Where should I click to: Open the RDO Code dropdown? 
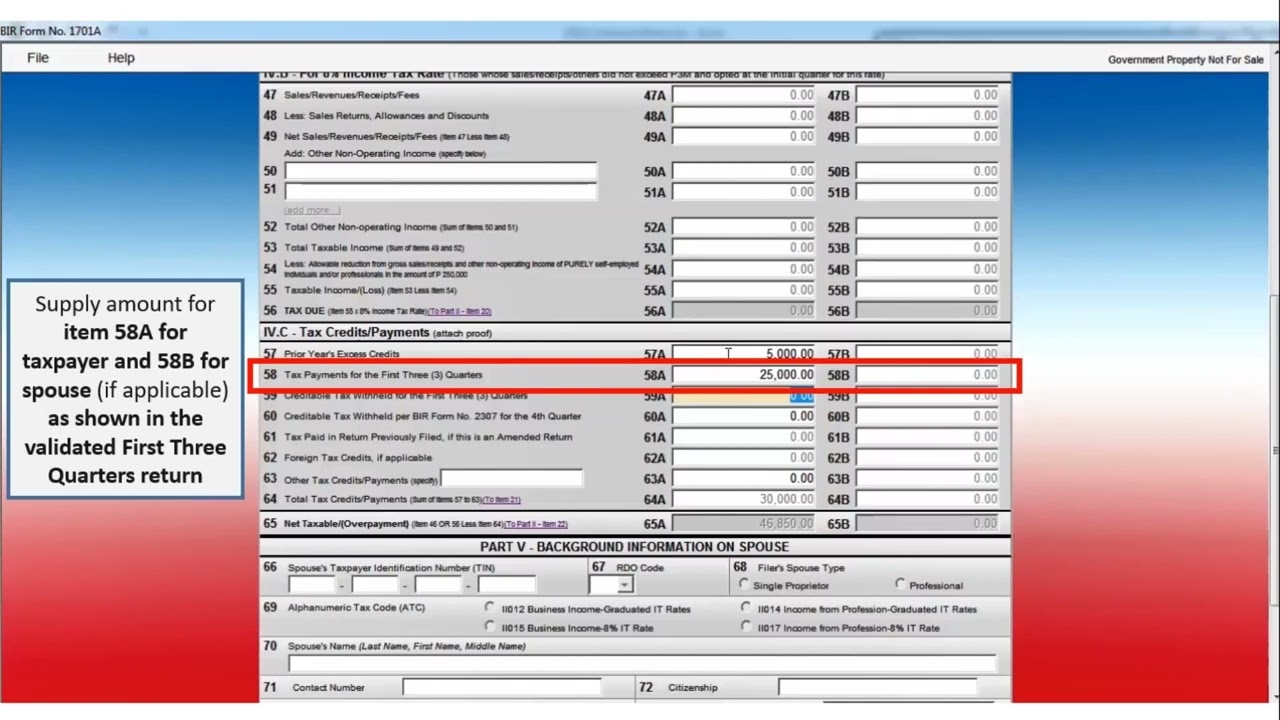[x=625, y=585]
